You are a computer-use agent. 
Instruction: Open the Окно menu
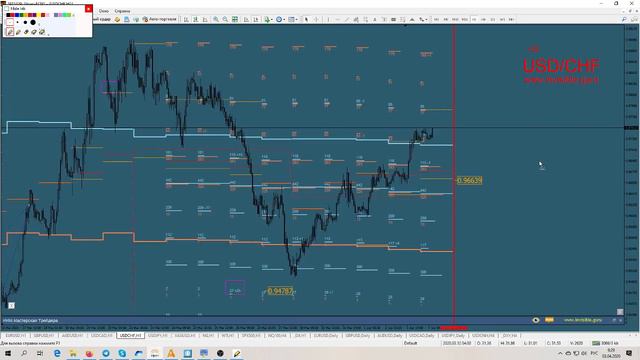pyautogui.click(x=104, y=11)
